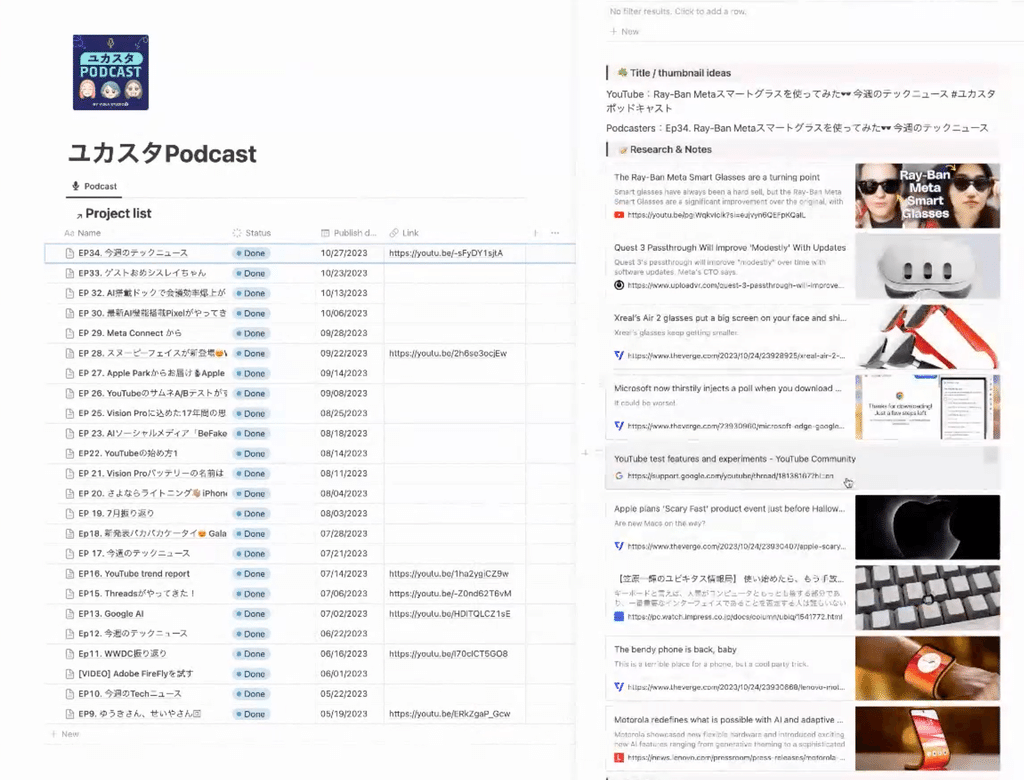Viewport: 1024px width, 780px height.
Task: Click page icon of EP 32 row
Action: [x=70, y=293]
